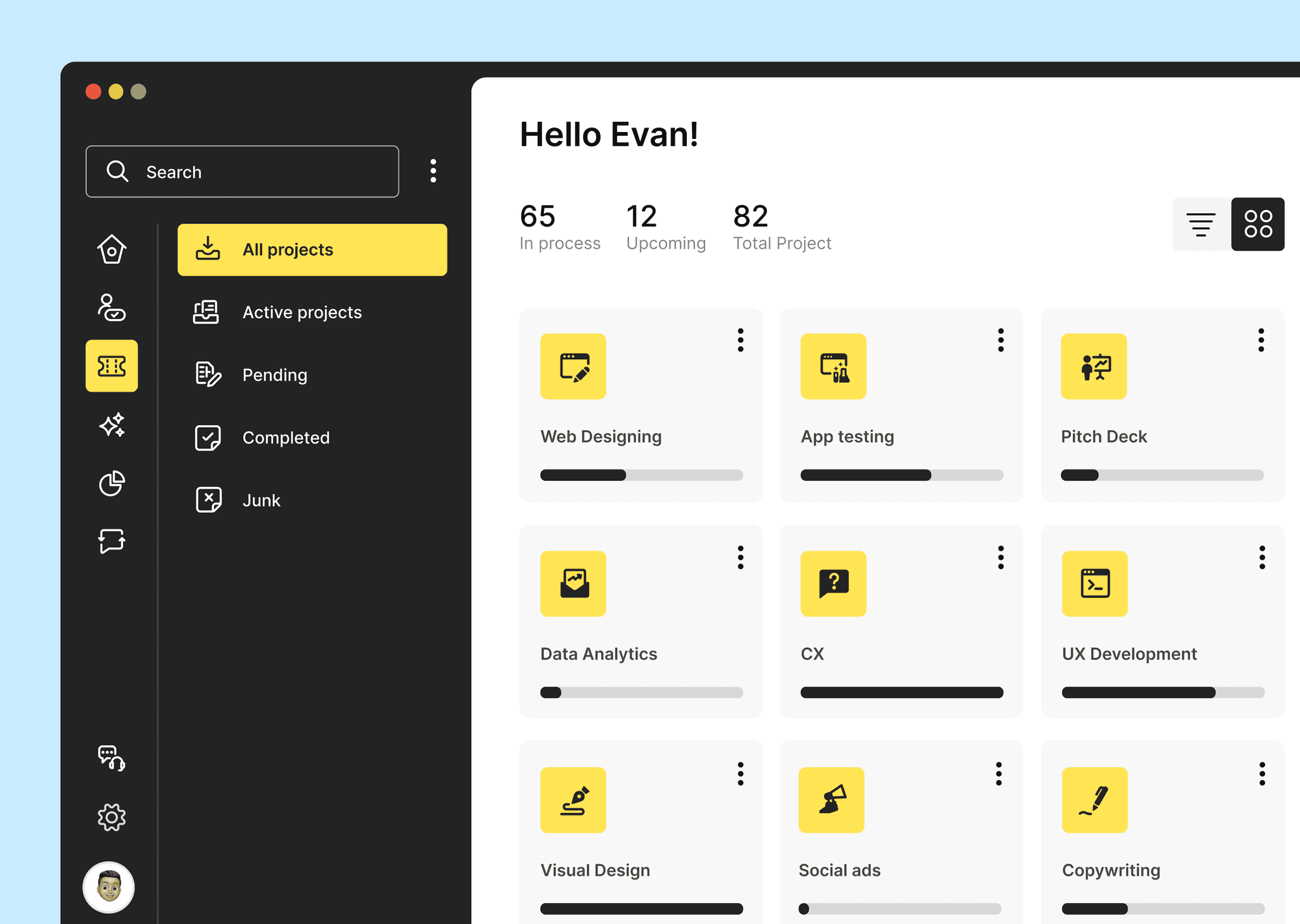Screen dimensions: 1300x924
Task: Open the AI sparkles icon in the sidebar
Action: coord(112,426)
